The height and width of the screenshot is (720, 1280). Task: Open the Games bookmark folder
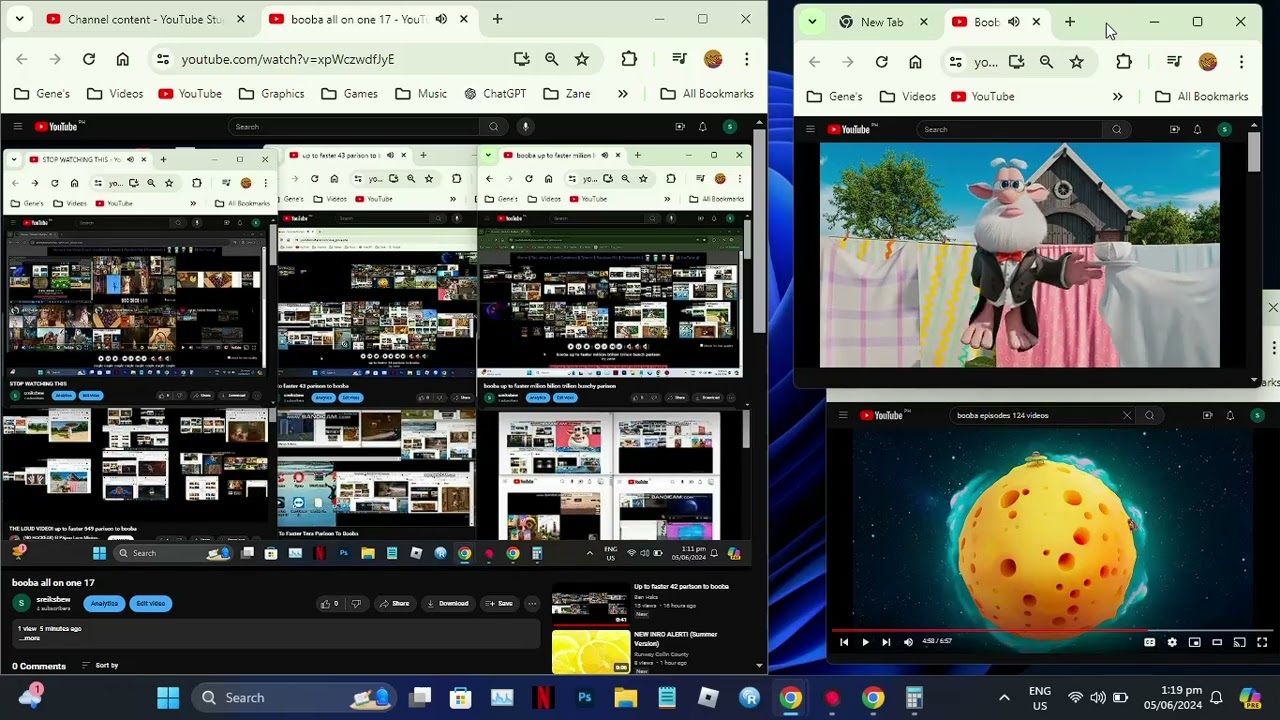tap(349, 94)
